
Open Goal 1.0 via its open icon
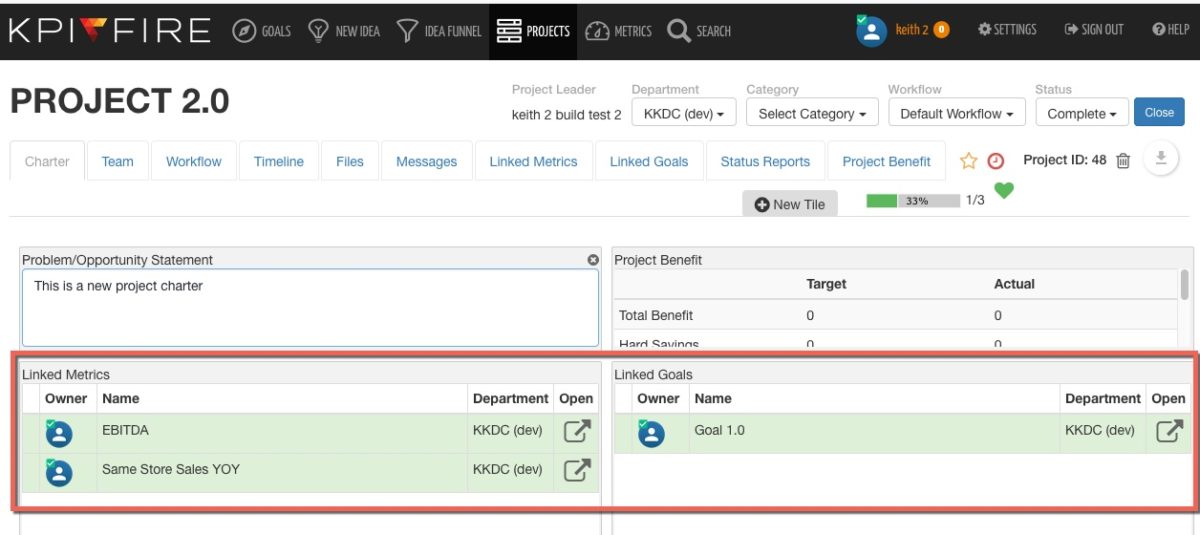coord(1169,432)
